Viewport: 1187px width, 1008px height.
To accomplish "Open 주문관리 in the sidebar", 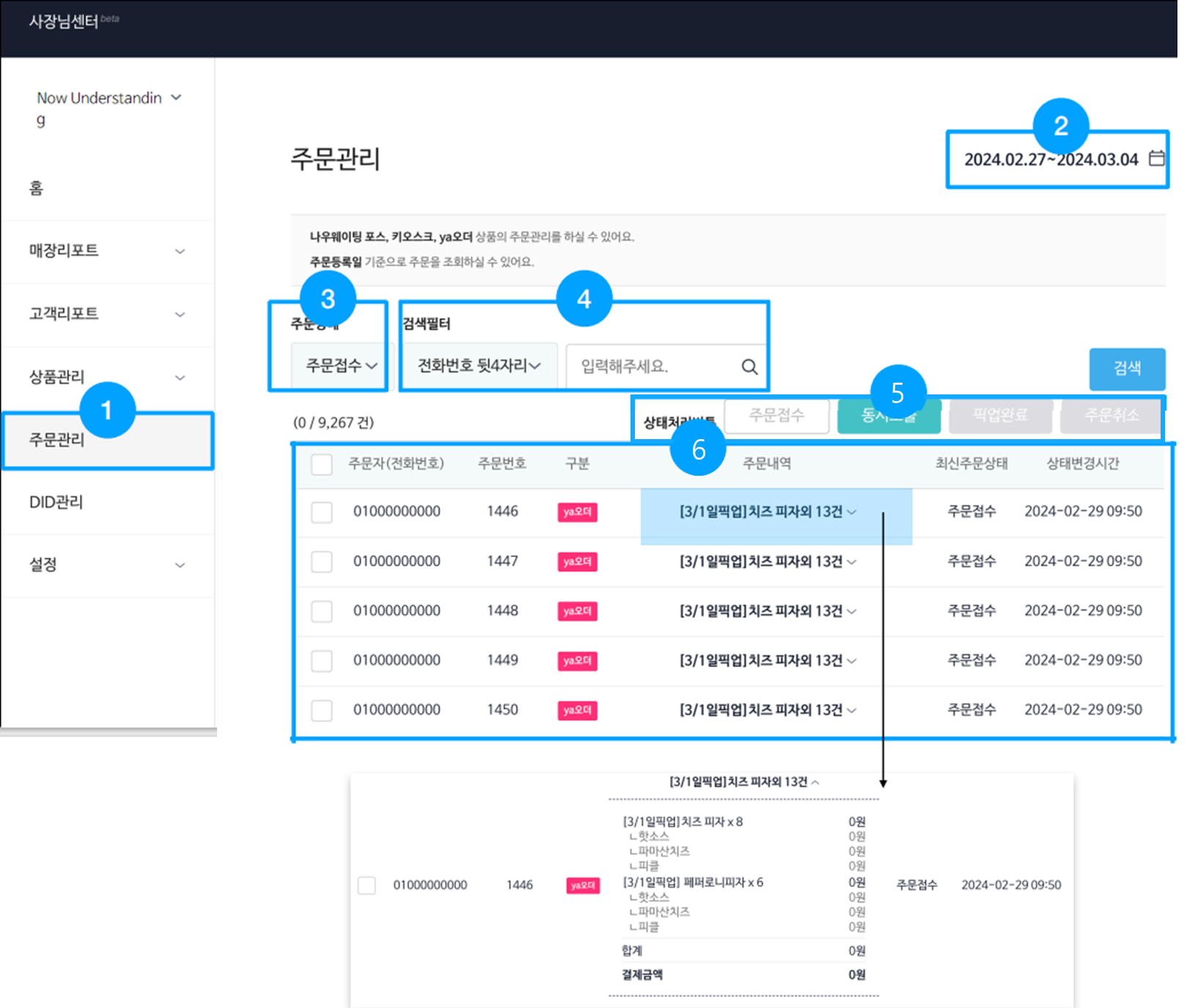I will (107, 440).
